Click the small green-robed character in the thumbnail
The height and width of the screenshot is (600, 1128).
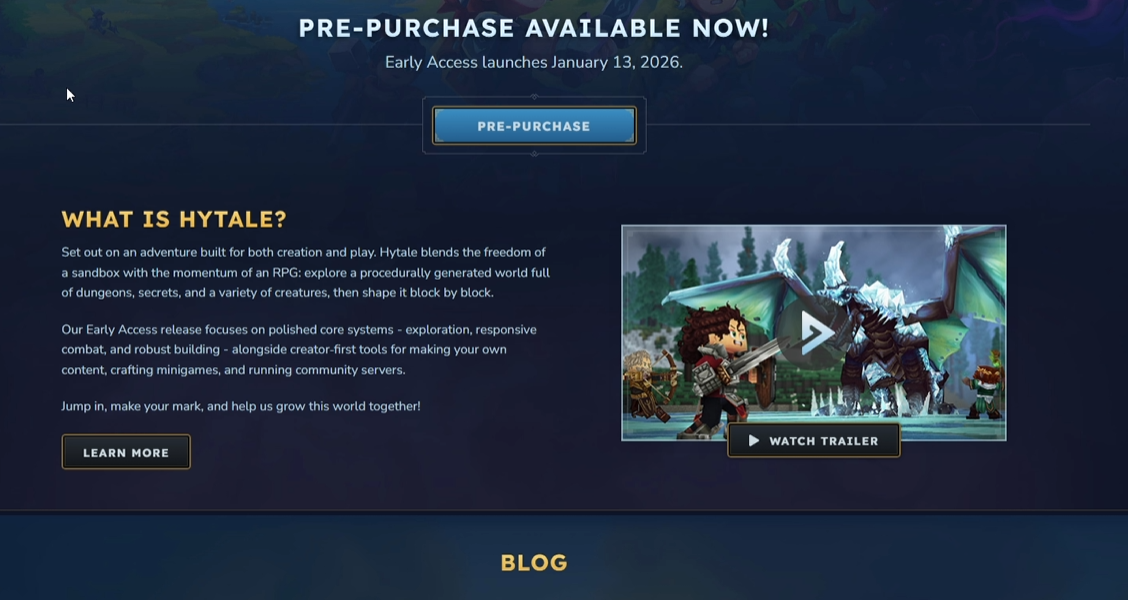(x=984, y=383)
